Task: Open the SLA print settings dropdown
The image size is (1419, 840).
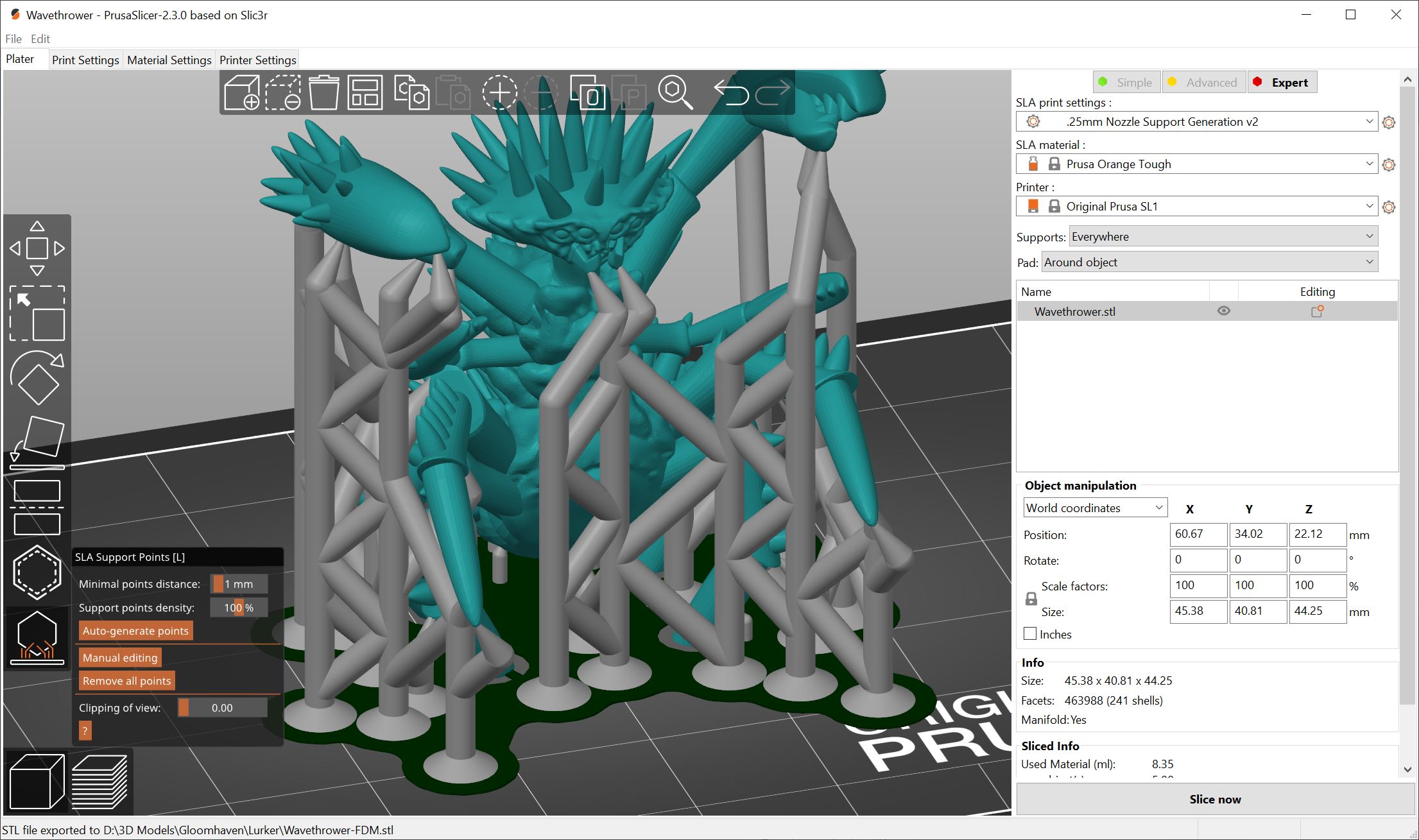Action: point(1197,122)
